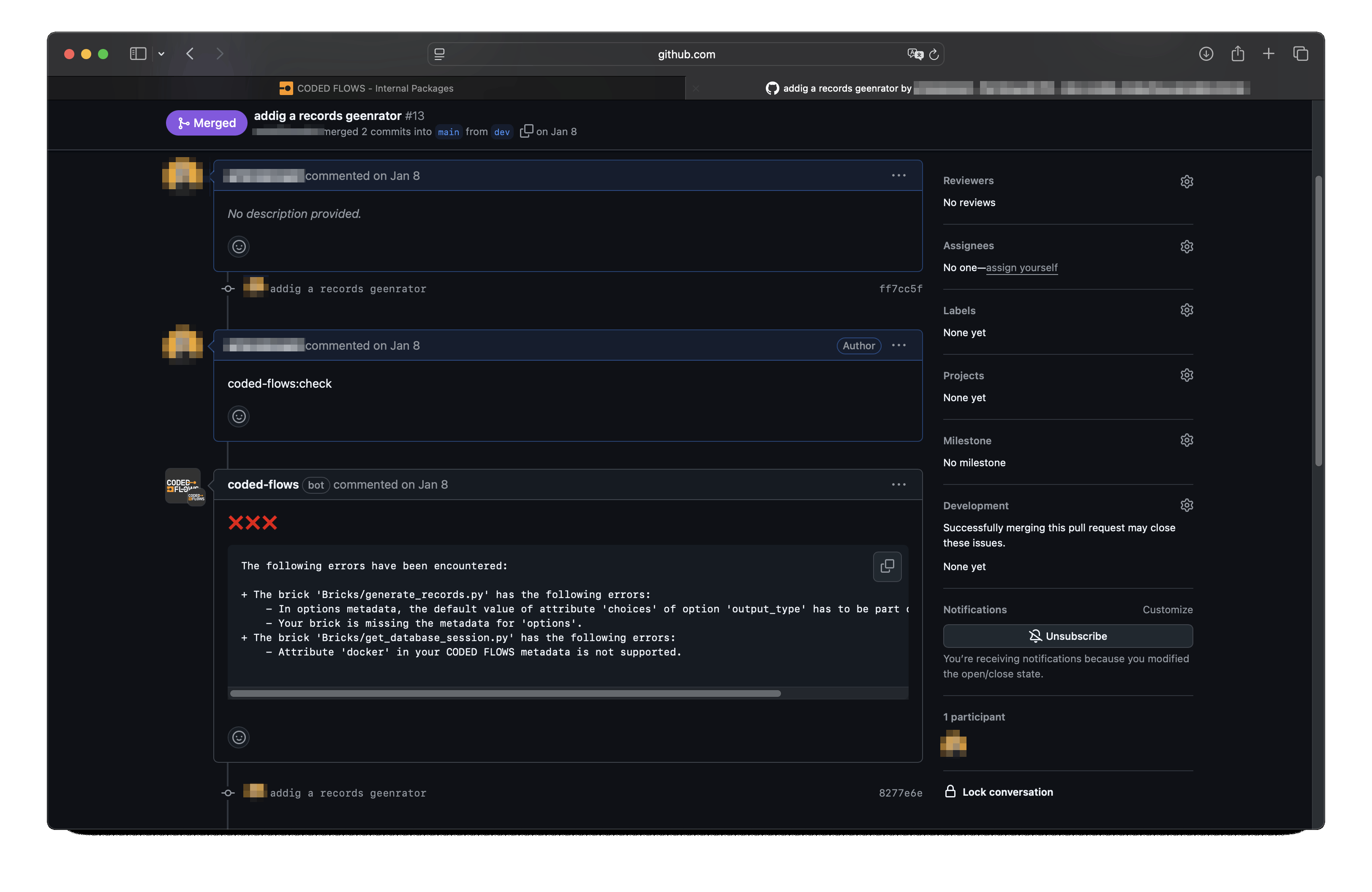This screenshot has width=1372, height=892.
Task: Click Safari share icon
Action: (1237, 54)
